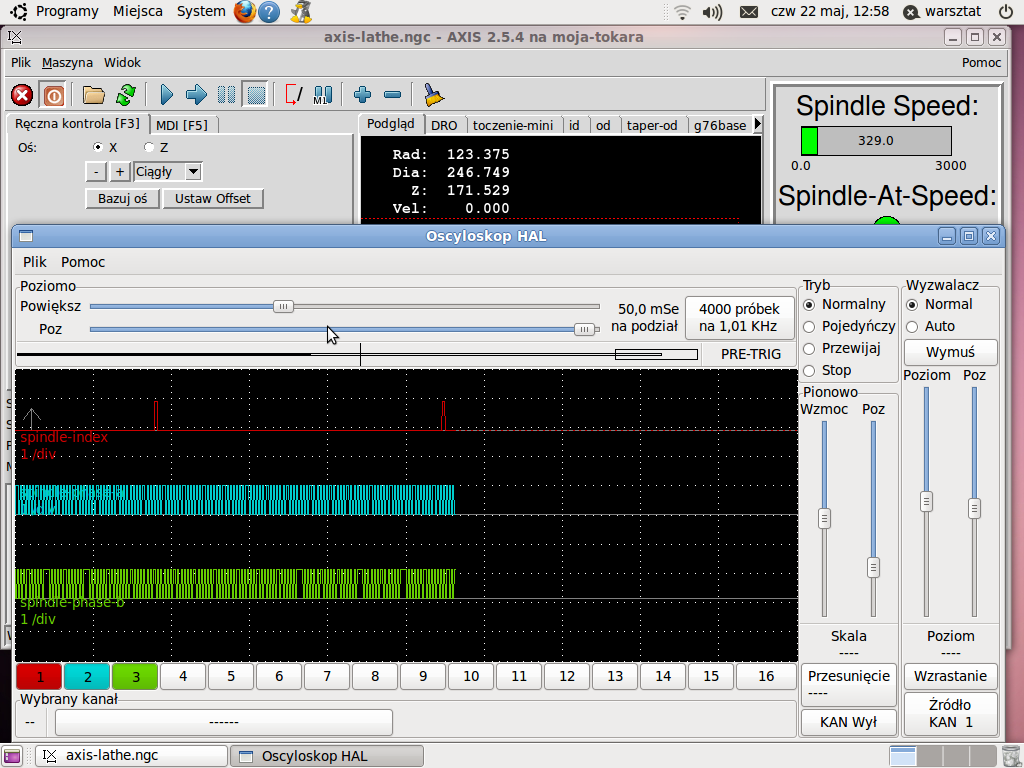This screenshot has height=768, width=1024.
Task: Click the Wzrastanie trigger edge button
Action: coord(950,677)
